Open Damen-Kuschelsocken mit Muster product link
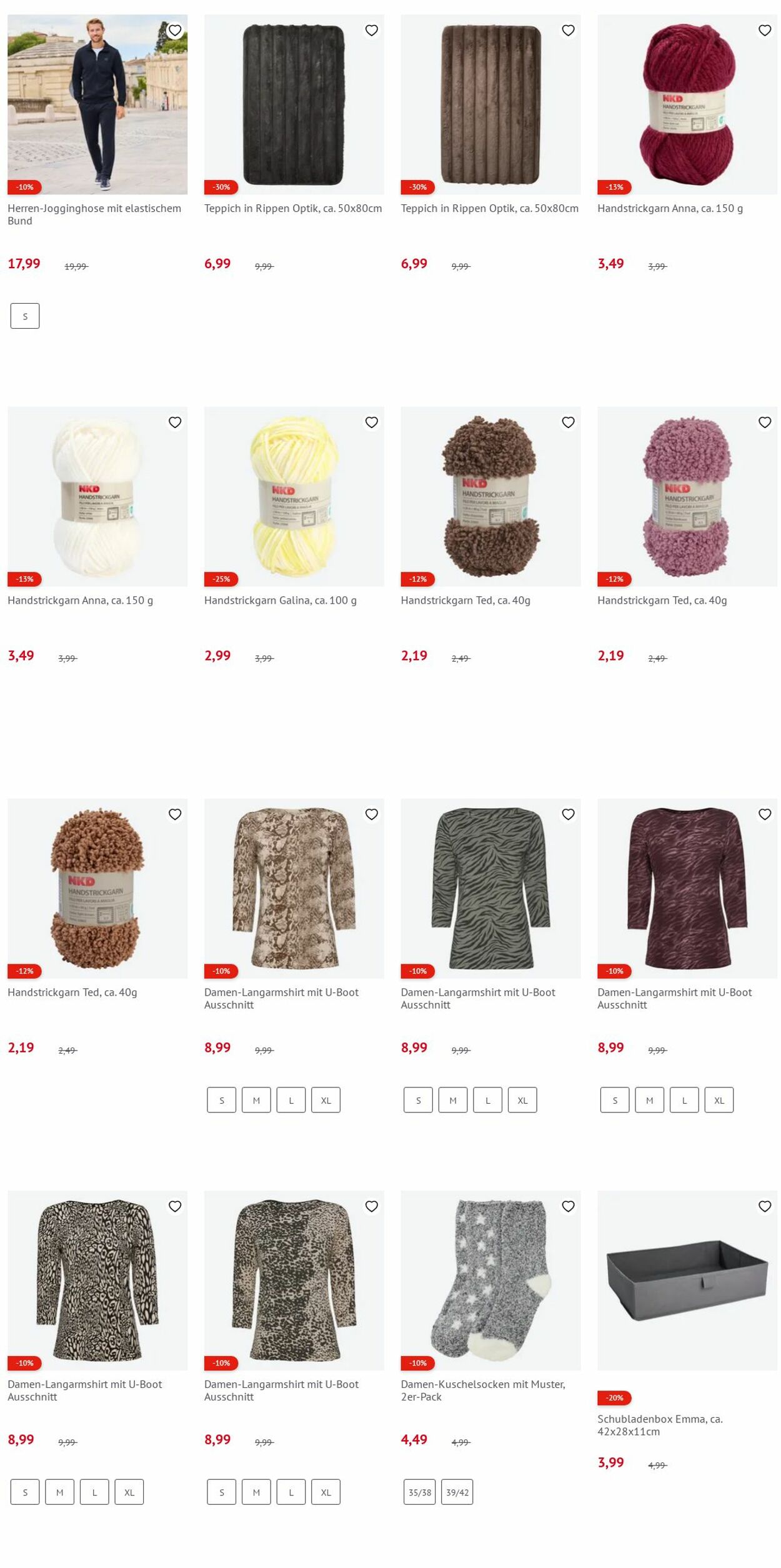 (x=483, y=1390)
